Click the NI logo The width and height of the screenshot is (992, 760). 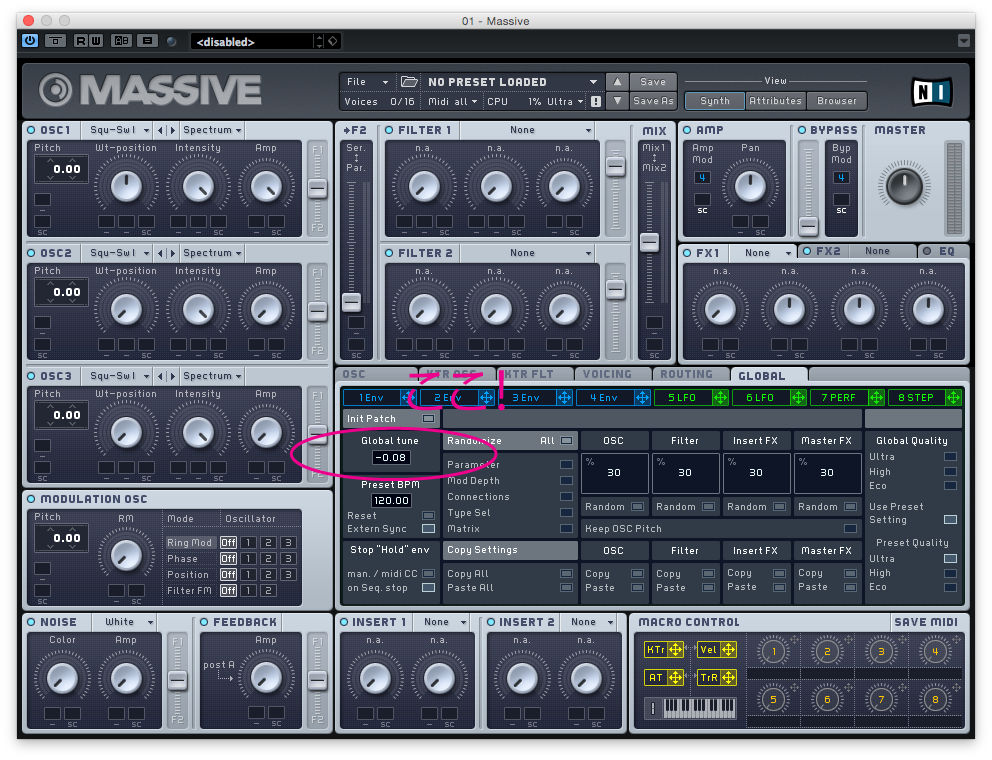tap(931, 92)
